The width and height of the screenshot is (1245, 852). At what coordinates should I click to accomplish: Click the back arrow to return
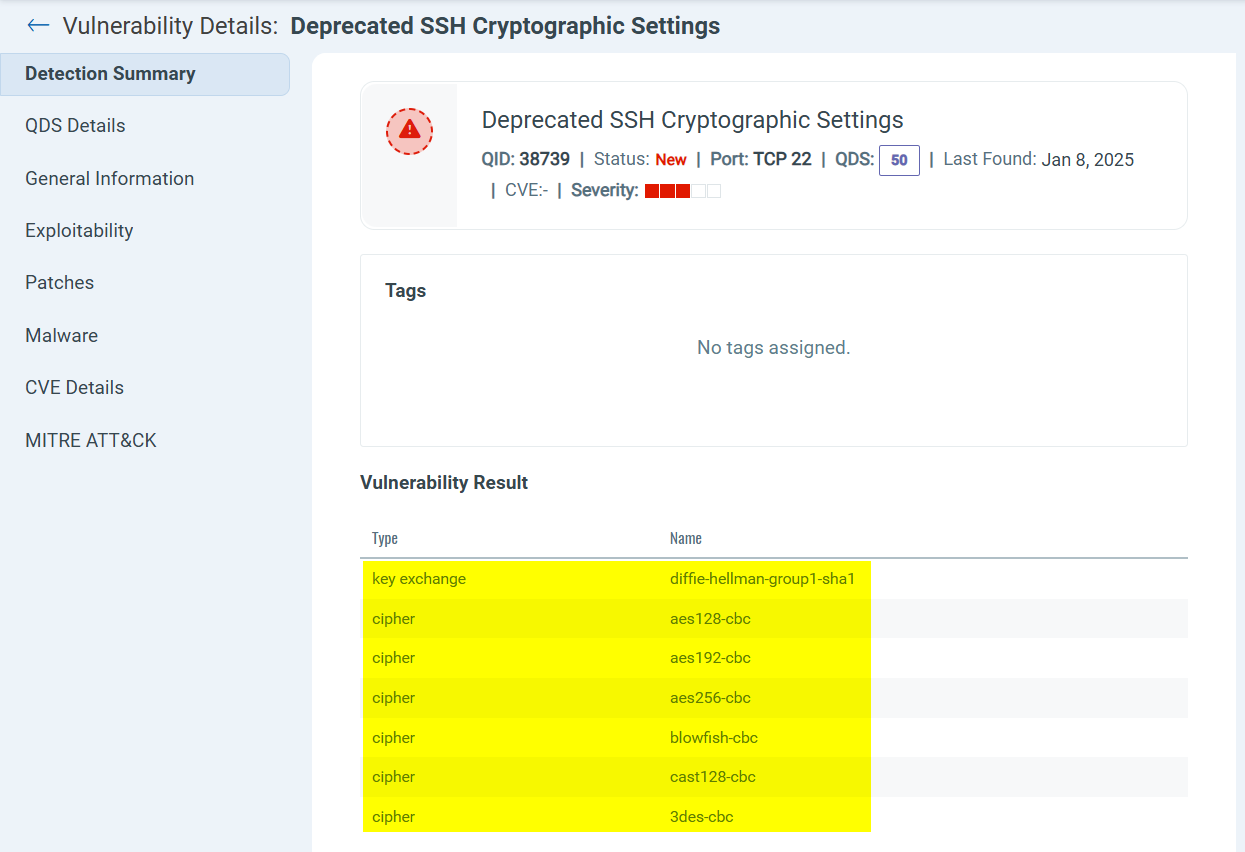click(x=38, y=25)
